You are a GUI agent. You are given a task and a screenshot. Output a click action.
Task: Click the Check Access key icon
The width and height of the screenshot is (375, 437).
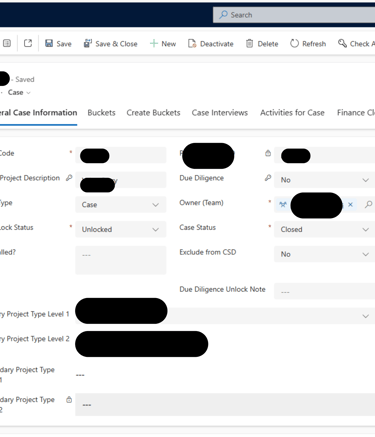point(342,43)
